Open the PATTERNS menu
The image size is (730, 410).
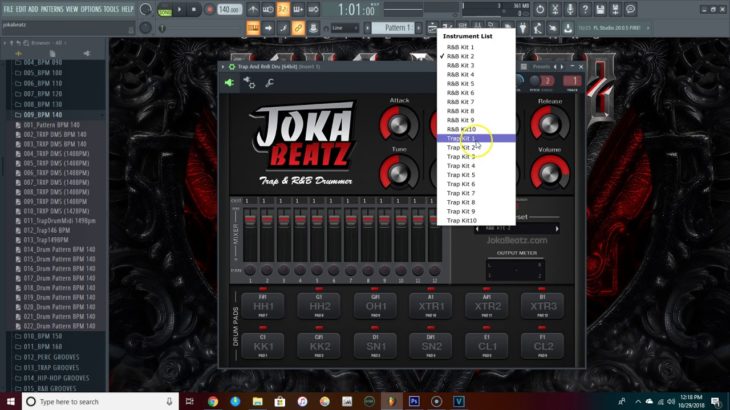[52, 9]
